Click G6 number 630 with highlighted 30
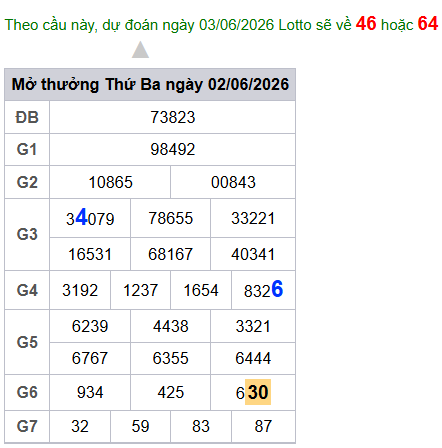Image resolution: width=442 pixels, height=448 pixels. coord(253,392)
